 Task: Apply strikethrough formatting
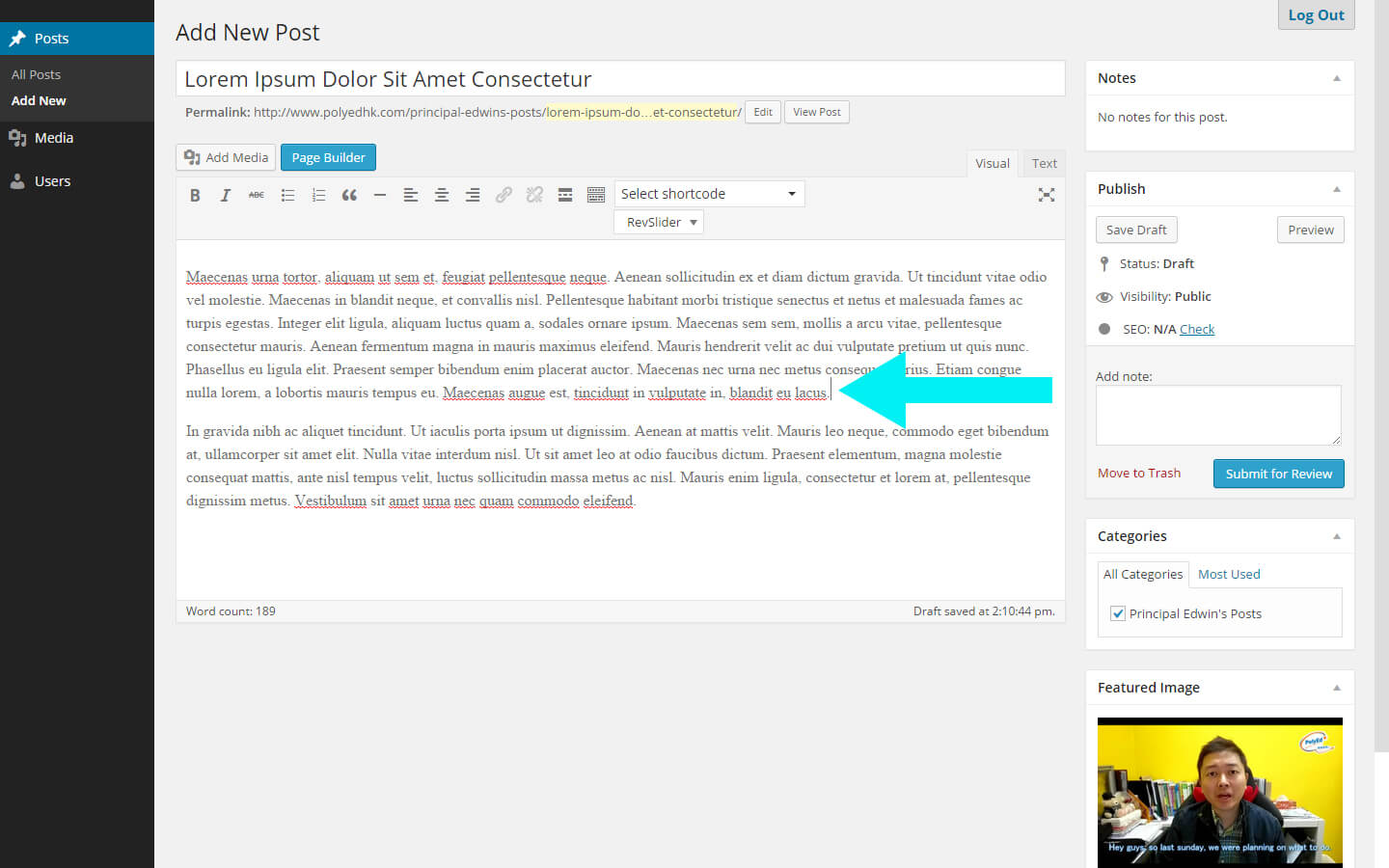257,195
